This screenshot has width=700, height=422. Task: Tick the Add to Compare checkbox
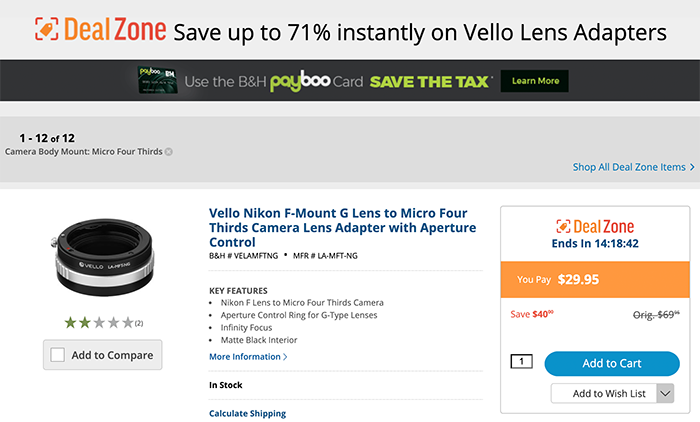click(58, 355)
